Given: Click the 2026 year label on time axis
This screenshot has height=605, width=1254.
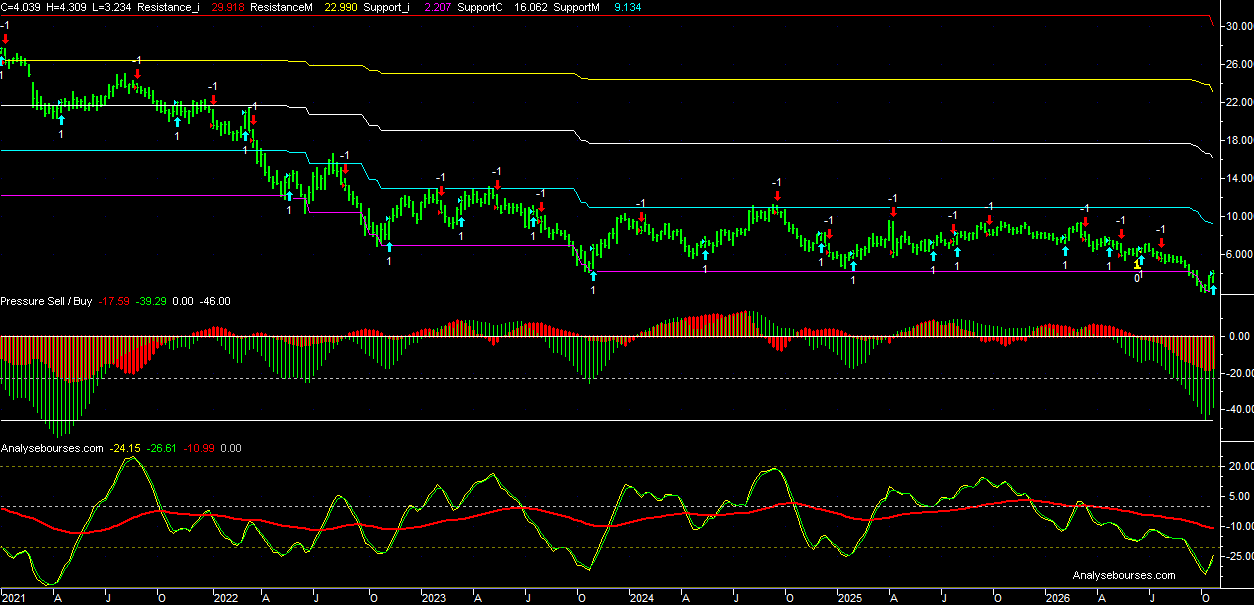Looking at the screenshot, I should click(1058, 597).
